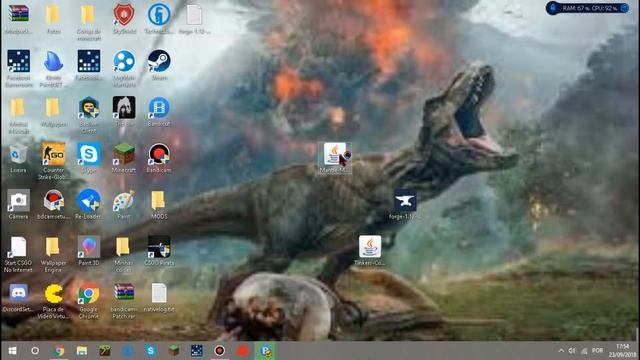Open the Wallpaper Engine folder
640x360 pixels.
(x=53, y=247)
